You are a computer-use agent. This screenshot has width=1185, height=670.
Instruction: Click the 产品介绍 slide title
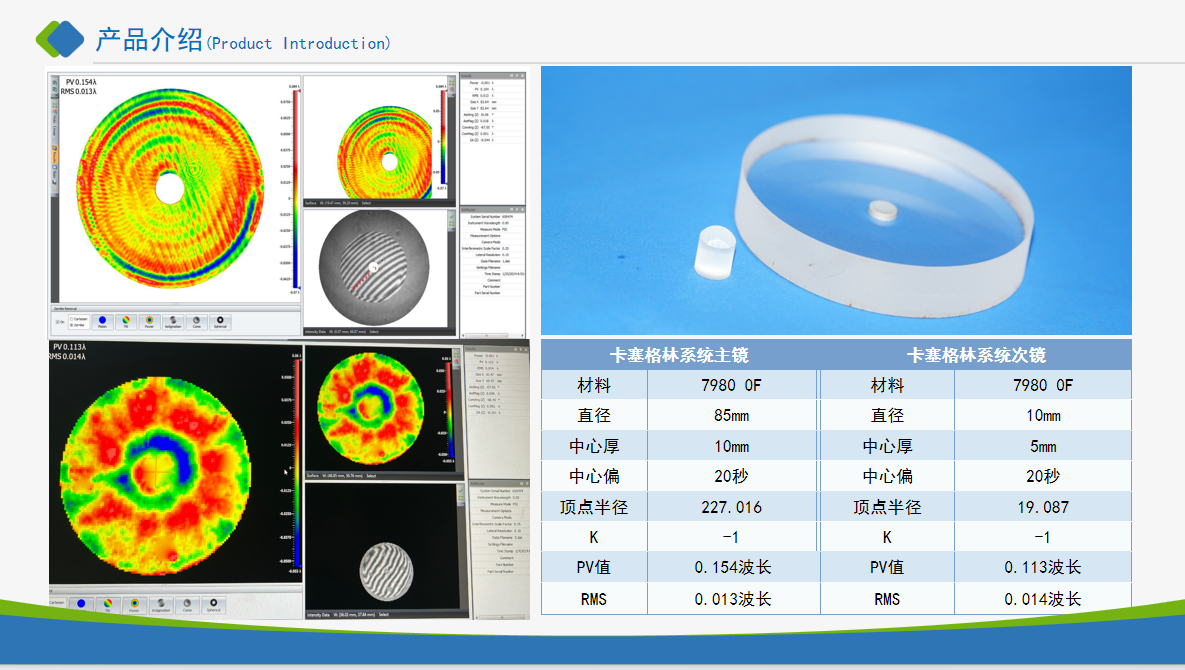(x=149, y=39)
